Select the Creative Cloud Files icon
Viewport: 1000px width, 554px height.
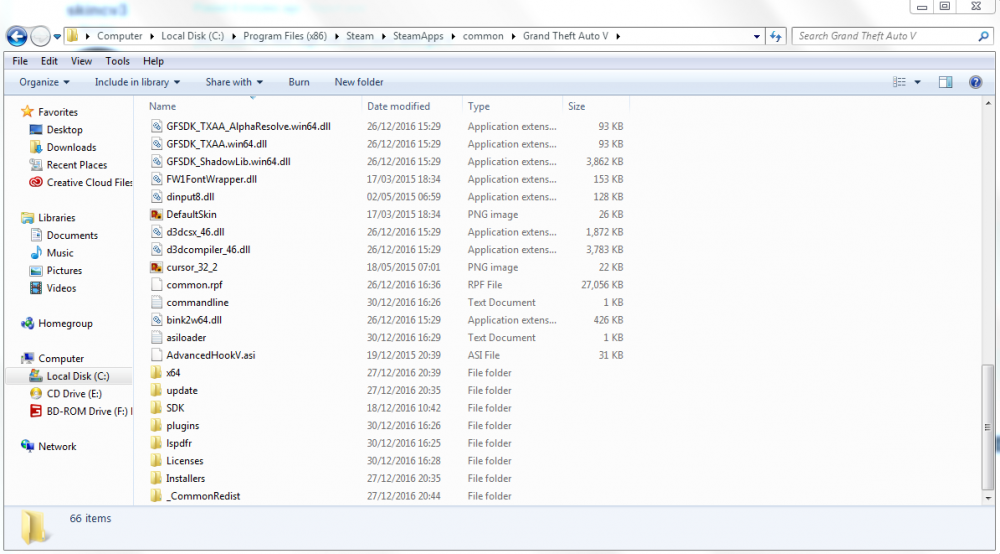coord(36,182)
